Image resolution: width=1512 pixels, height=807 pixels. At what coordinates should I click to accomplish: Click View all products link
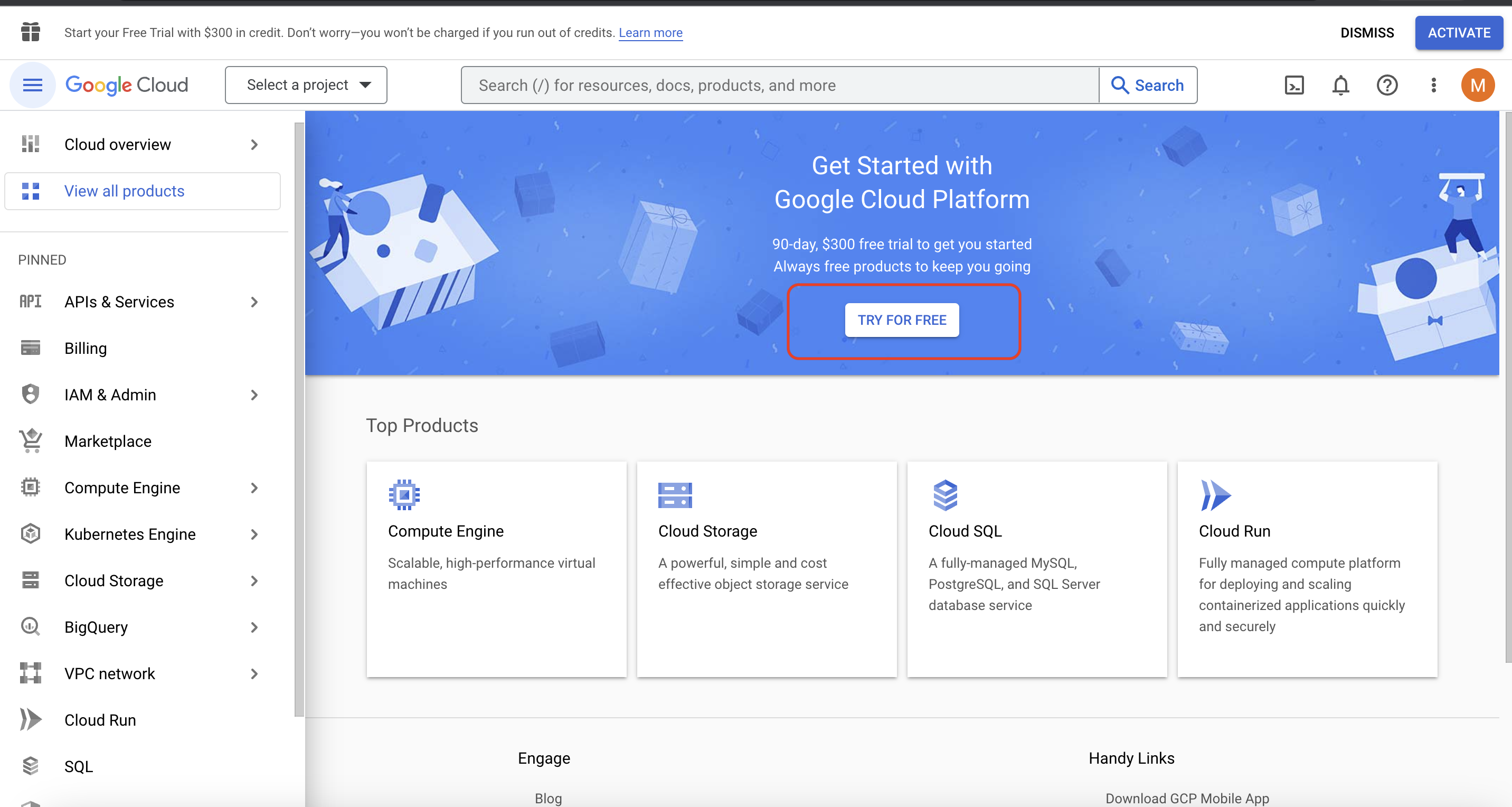point(125,191)
